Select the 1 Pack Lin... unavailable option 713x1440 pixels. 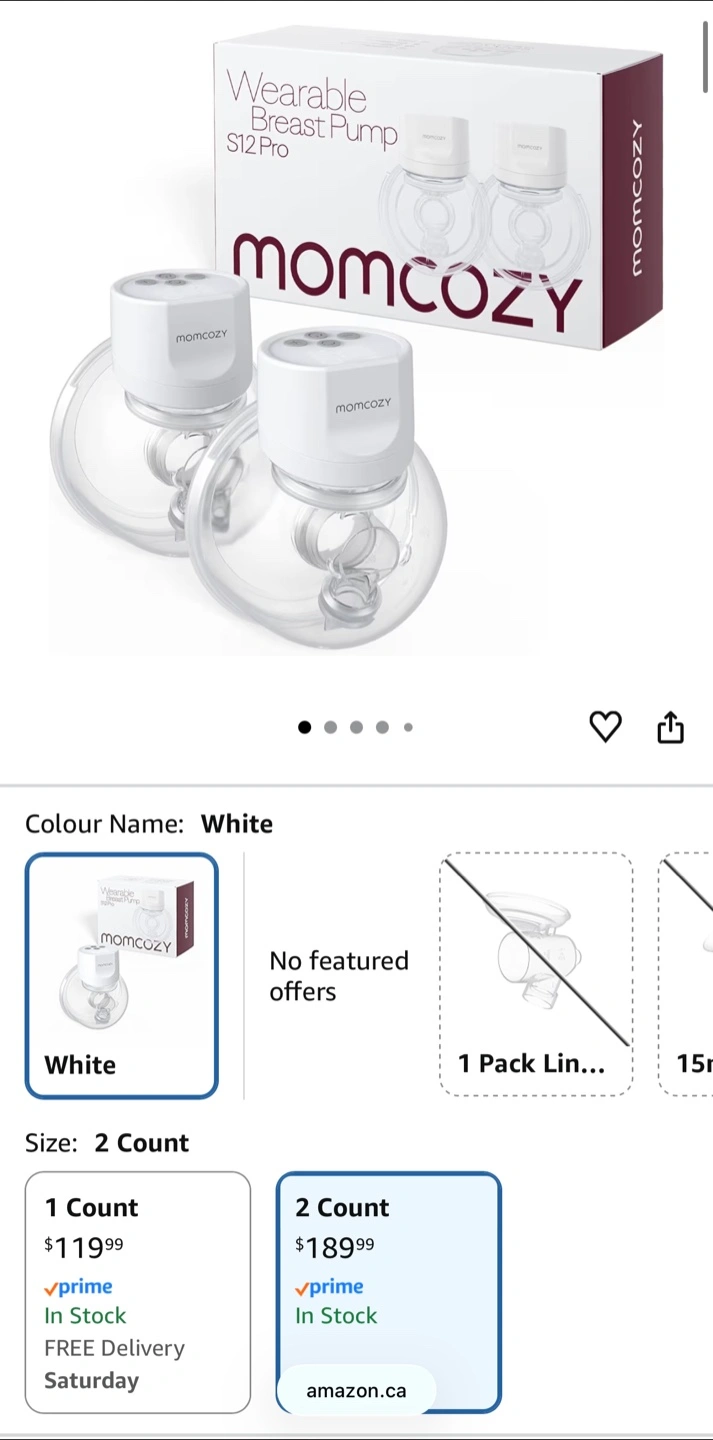(x=536, y=975)
